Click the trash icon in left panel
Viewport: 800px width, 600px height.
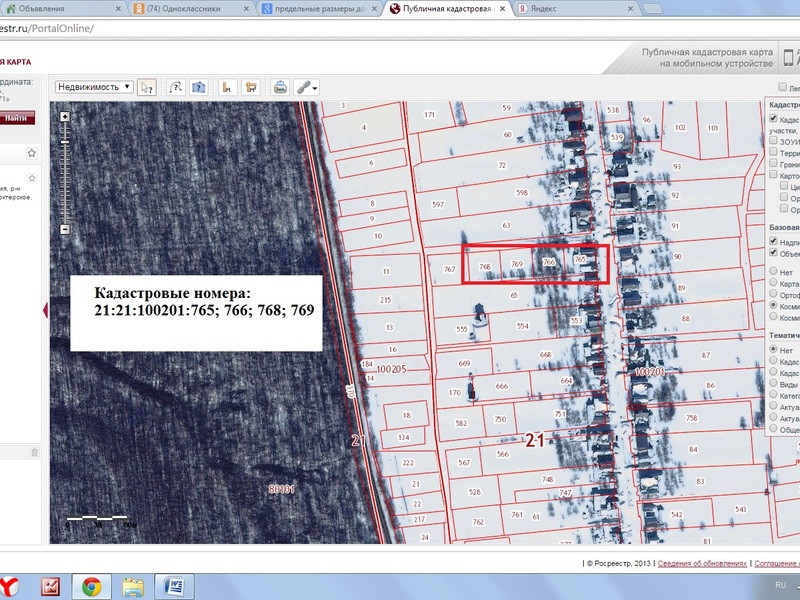pyautogui.click(x=35, y=453)
